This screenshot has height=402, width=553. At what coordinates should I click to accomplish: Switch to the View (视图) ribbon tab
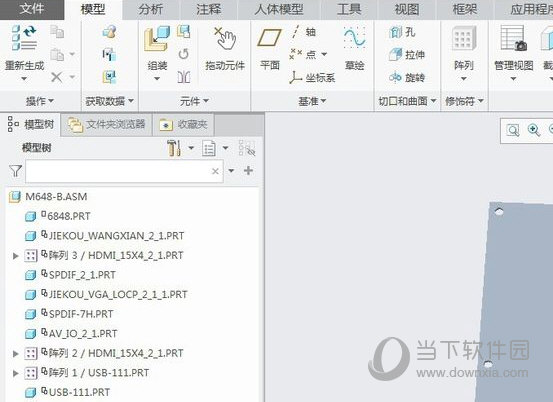407,10
